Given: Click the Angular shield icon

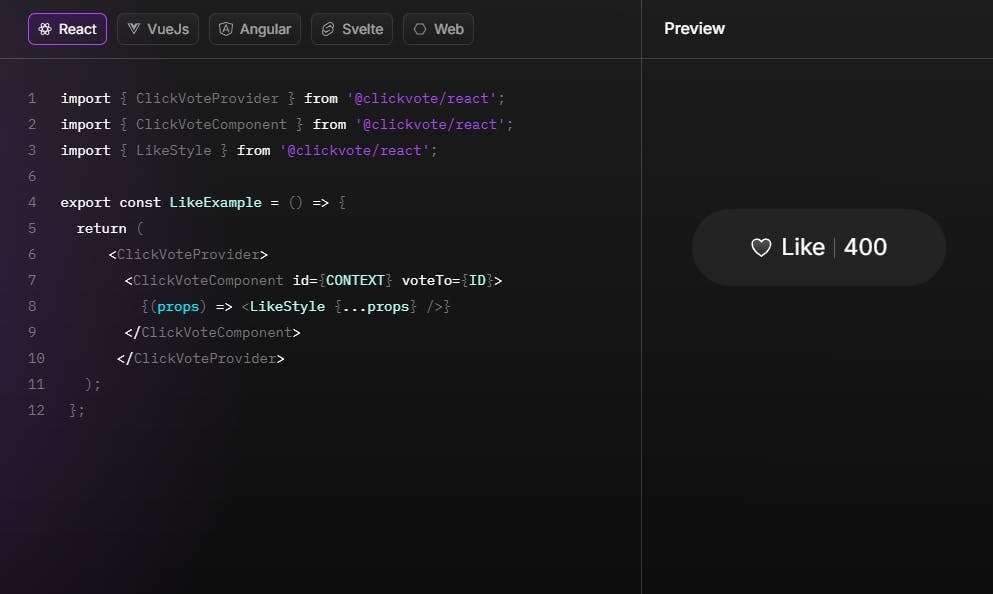Looking at the screenshot, I should (226, 29).
